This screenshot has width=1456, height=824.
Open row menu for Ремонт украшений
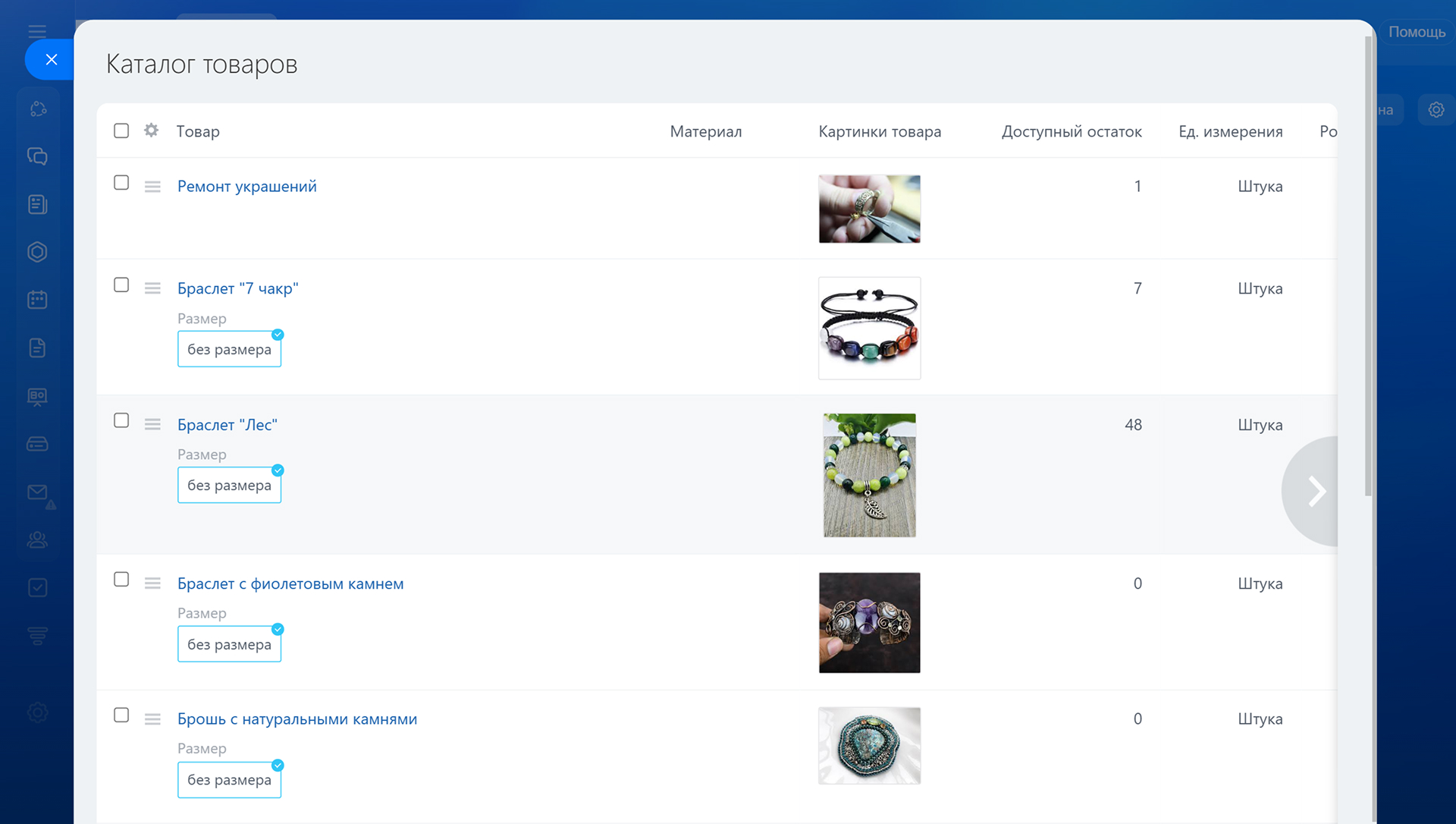coord(152,187)
